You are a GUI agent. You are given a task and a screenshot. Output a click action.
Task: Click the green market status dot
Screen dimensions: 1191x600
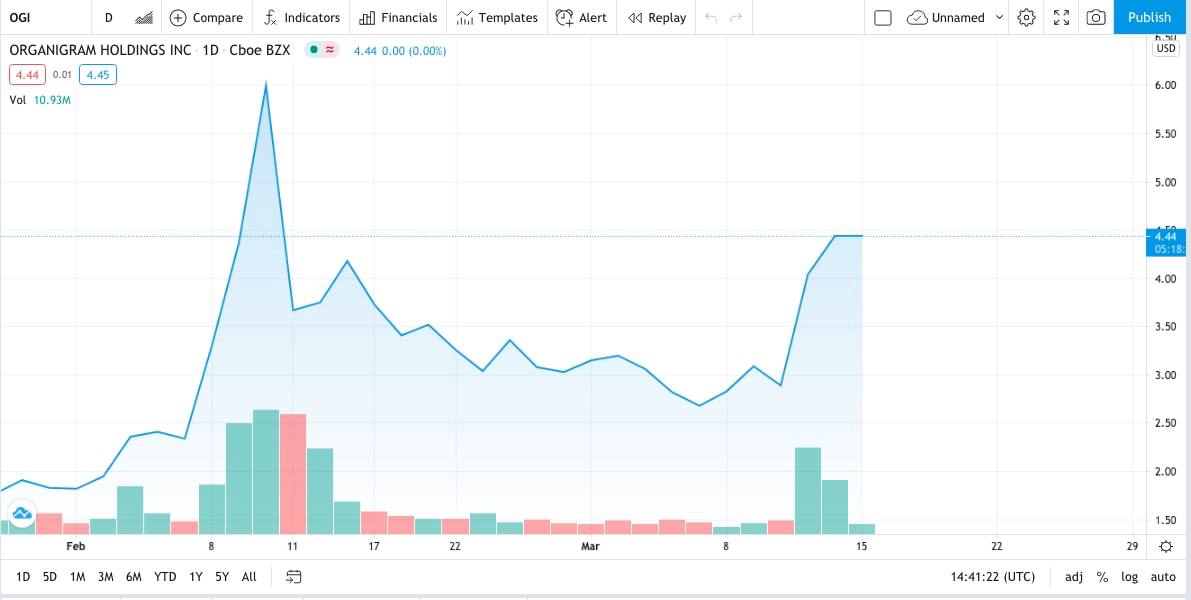[314, 50]
